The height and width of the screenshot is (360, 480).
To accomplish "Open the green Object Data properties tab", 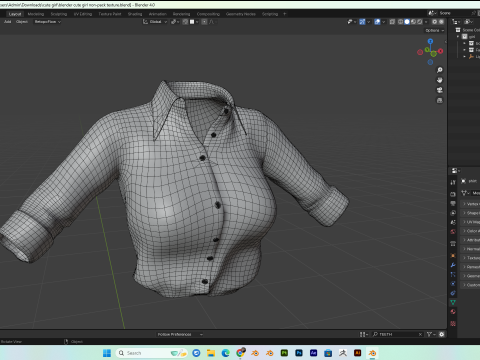I will (453, 302).
